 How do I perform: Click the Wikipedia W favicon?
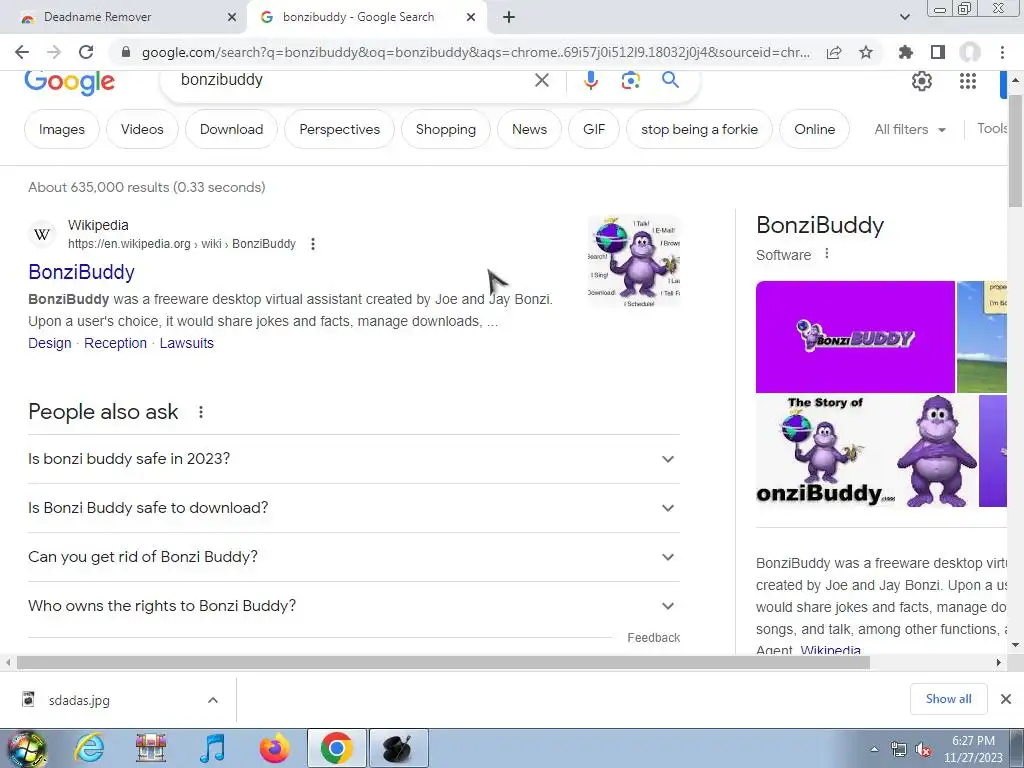coord(42,234)
